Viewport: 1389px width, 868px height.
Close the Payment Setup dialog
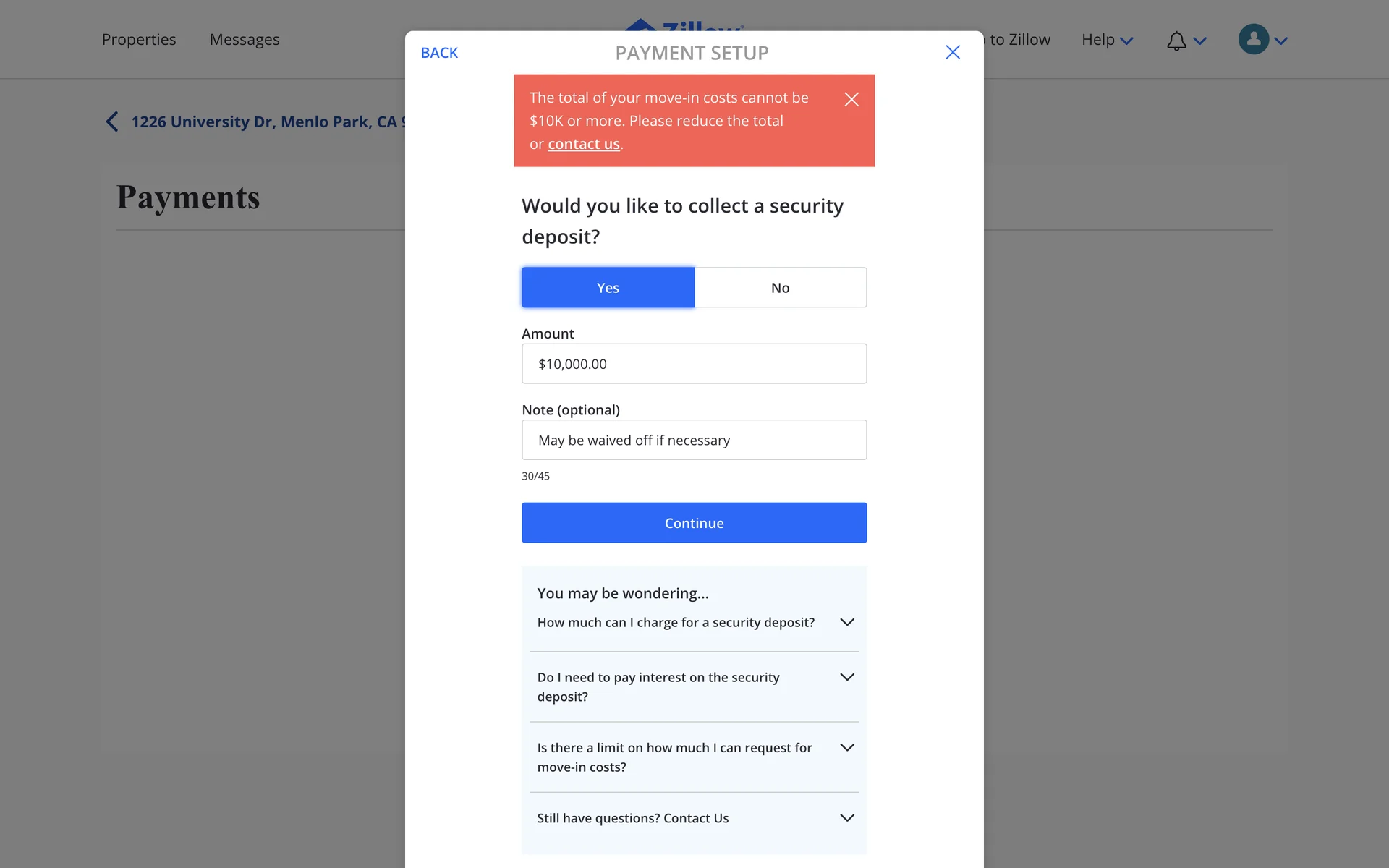click(953, 52)
